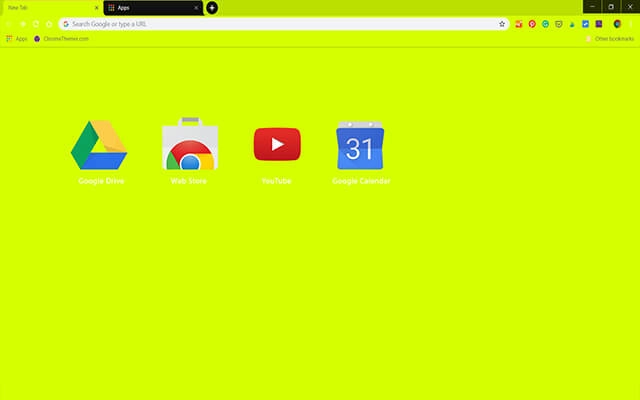Open a new tab with the plus button
Screen dimensions: 640x400
pyautogui.click(x=212, y=8)
